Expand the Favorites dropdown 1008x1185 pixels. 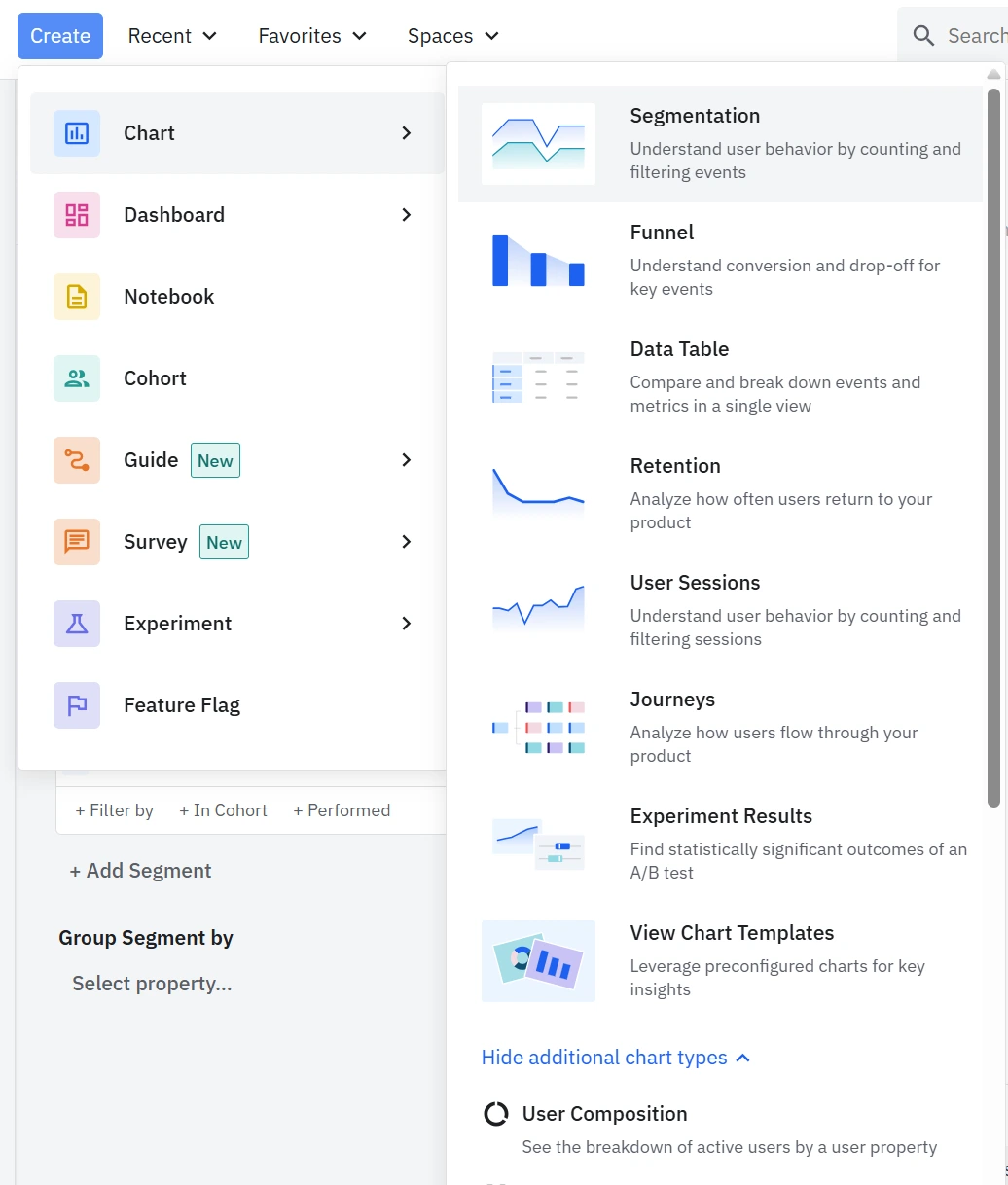pyautogui.click(x=312, y=36)
